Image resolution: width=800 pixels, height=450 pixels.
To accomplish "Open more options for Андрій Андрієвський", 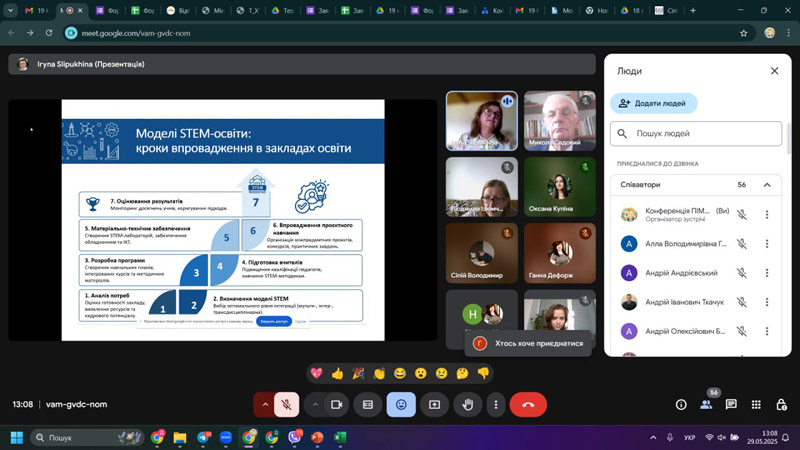I will click(x=767, y=273).
